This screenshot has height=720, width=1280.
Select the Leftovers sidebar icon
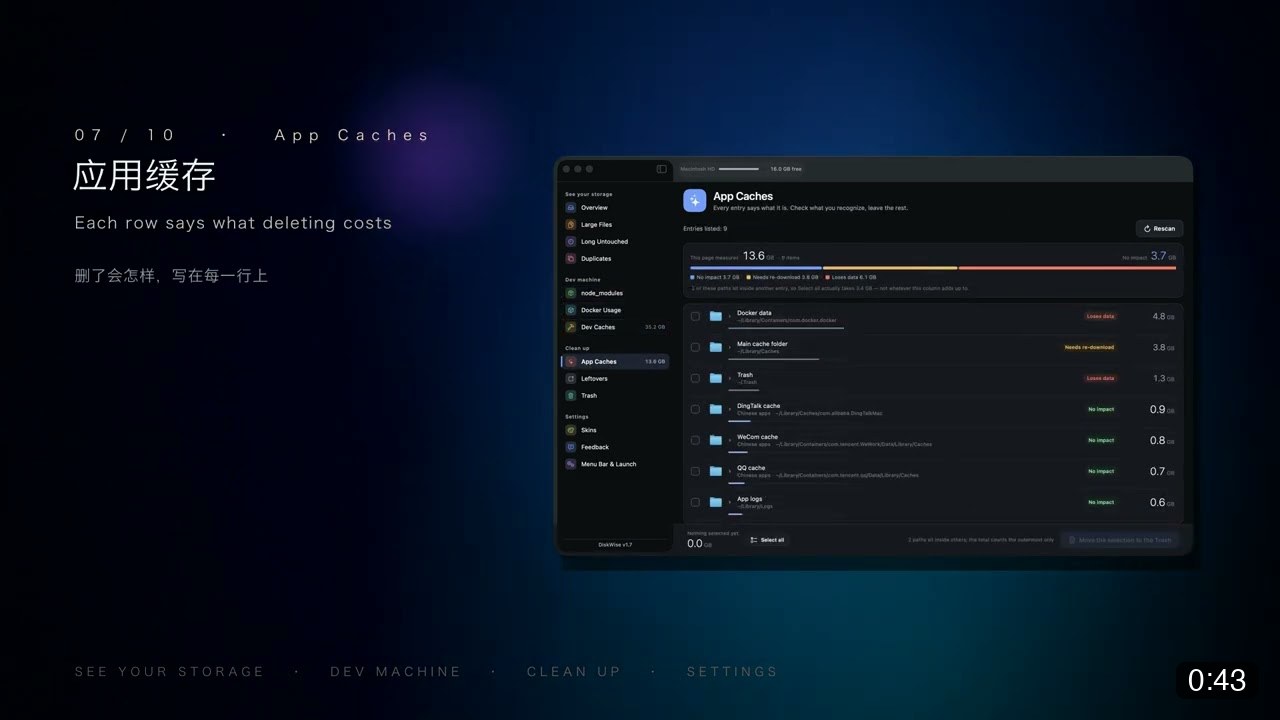(x=571, y=378)
